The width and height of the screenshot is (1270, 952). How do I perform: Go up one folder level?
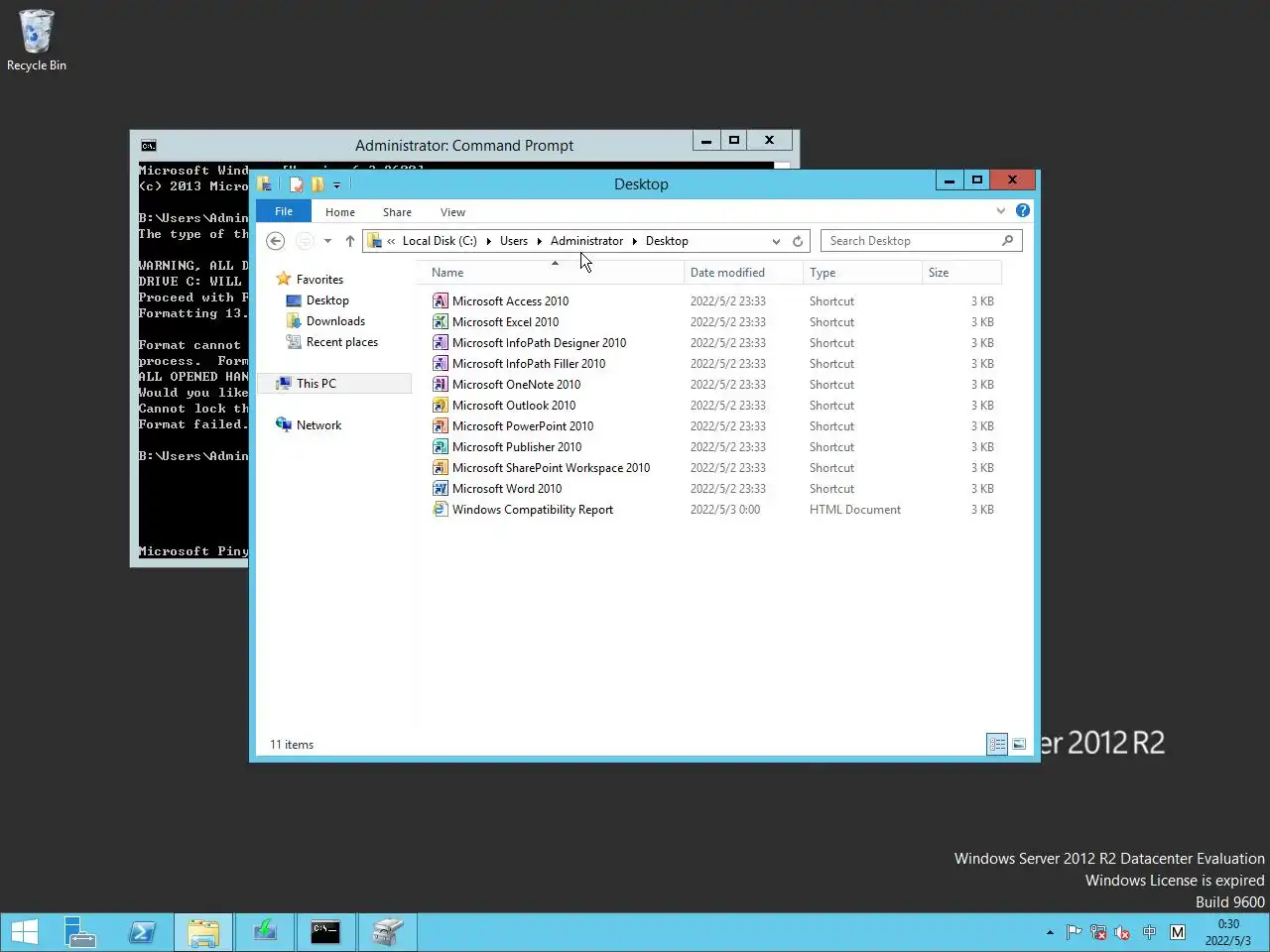[350, 241]
